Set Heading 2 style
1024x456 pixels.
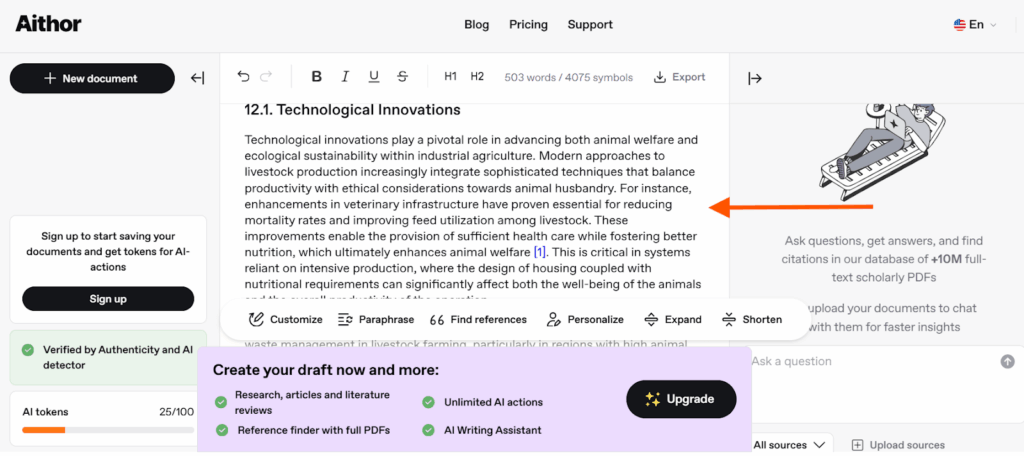coord(477,77)
